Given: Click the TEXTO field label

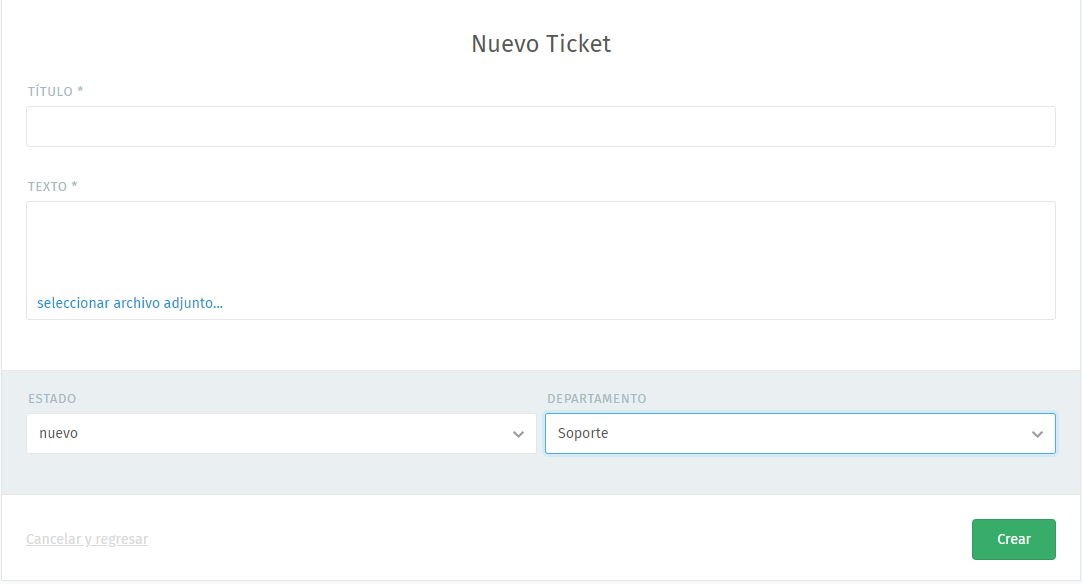Looking at the screenshot, I should 47,186.
